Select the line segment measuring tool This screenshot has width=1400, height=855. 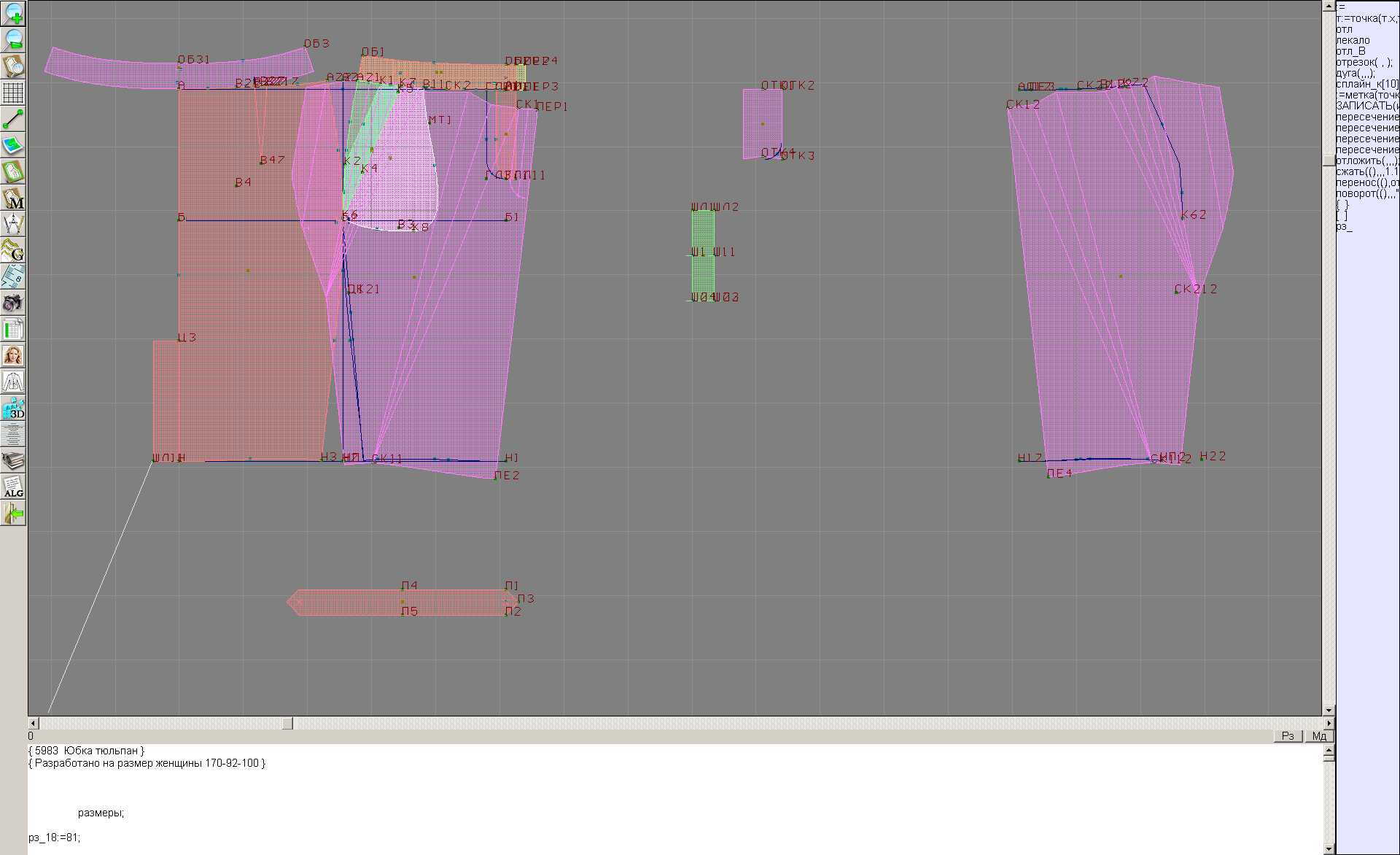(x=13, y=119)
